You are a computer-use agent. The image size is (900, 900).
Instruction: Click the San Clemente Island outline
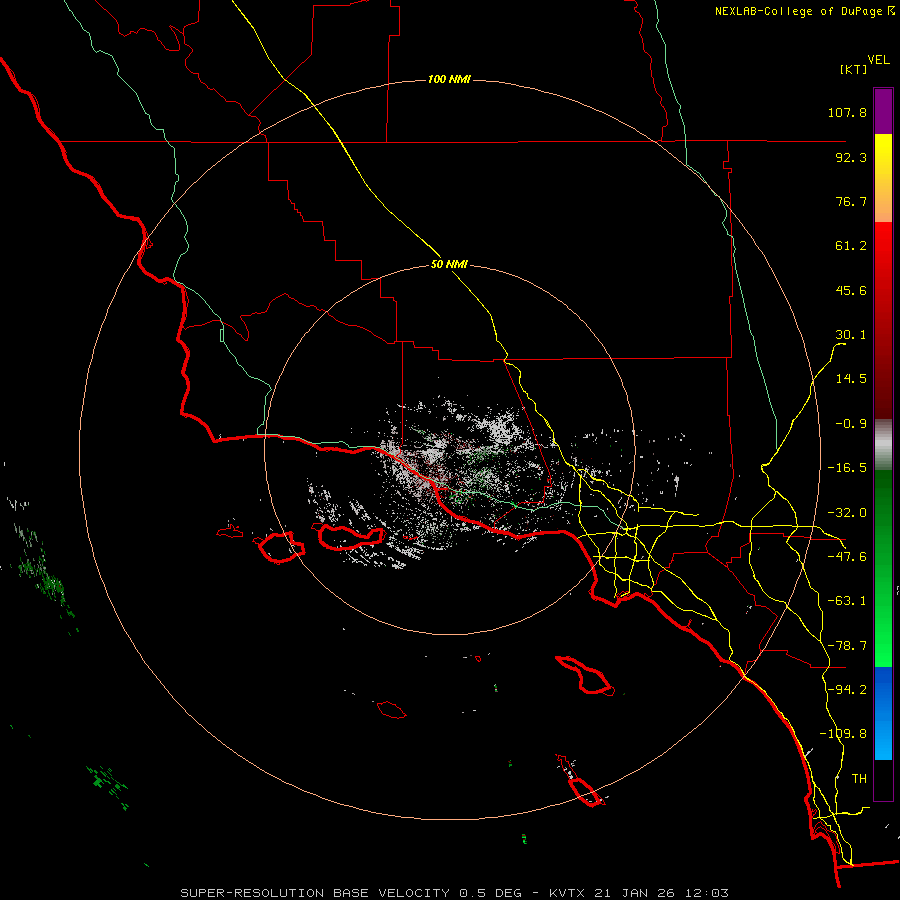pyautogui.click(x=579, y=781)
